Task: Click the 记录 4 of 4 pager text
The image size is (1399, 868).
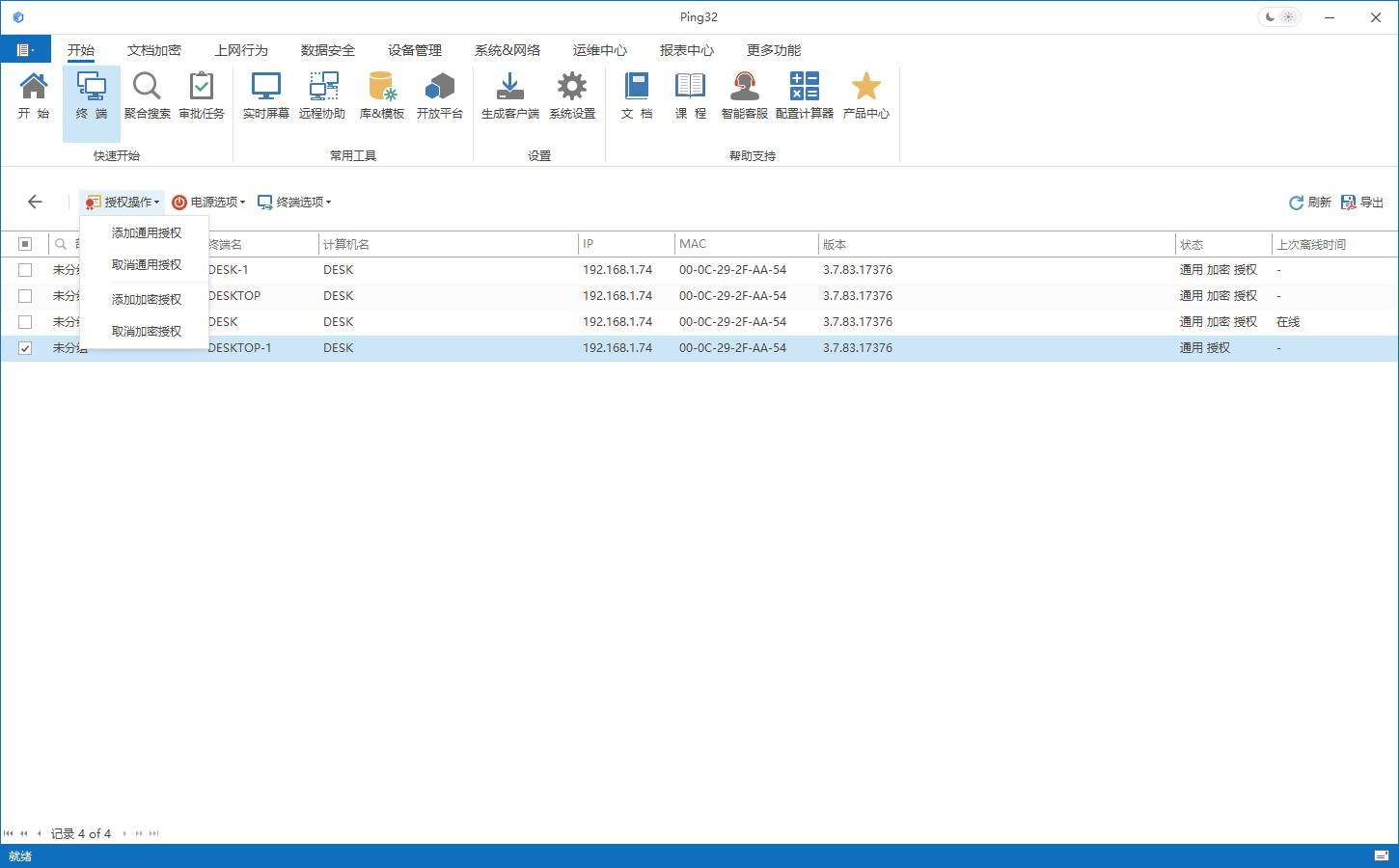Action: point(81,833)
